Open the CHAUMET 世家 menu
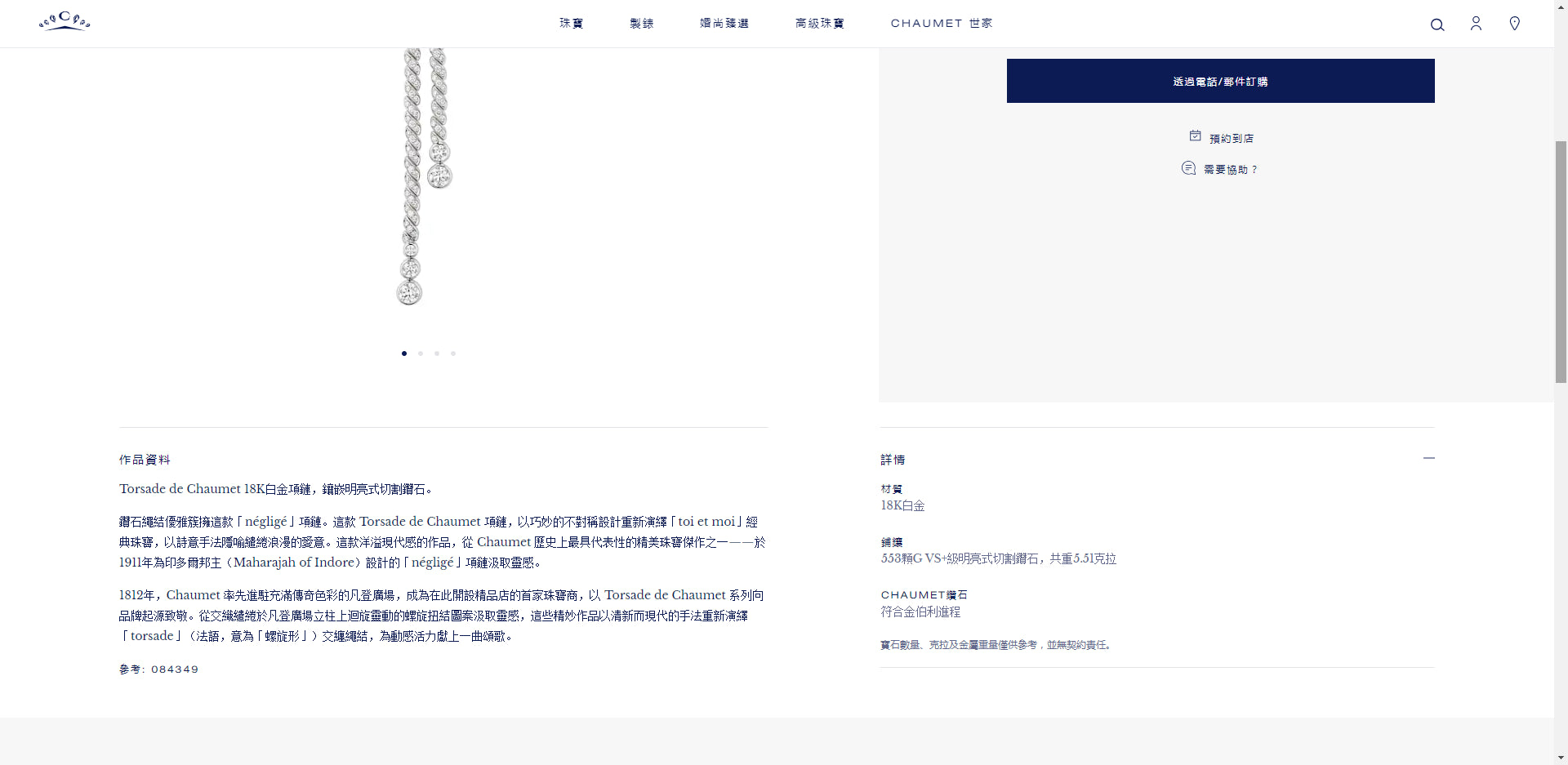The height and width of the screenshot is (765, 1568). (942, 24)
